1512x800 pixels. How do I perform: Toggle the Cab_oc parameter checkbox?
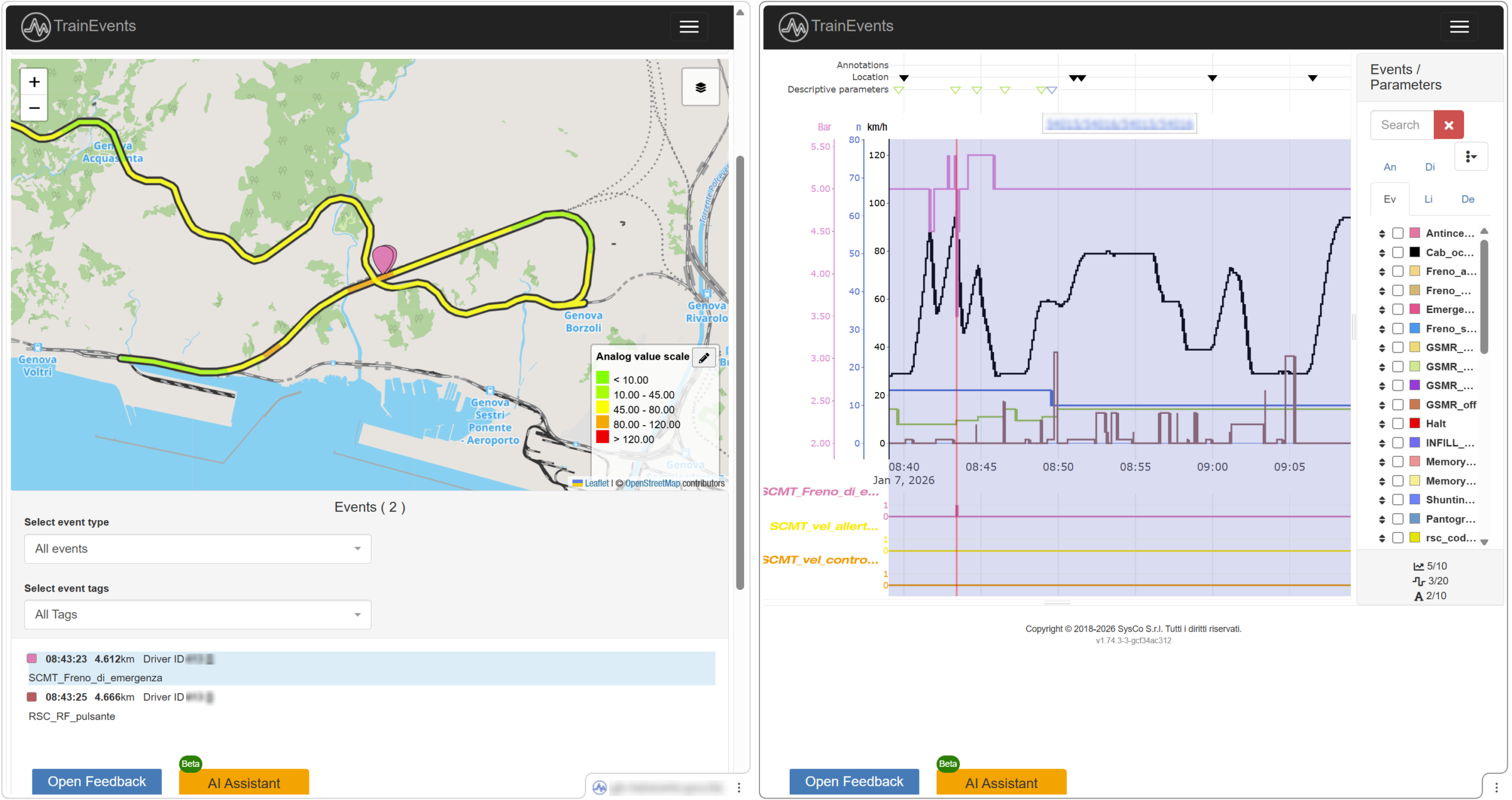[1397, 252]
